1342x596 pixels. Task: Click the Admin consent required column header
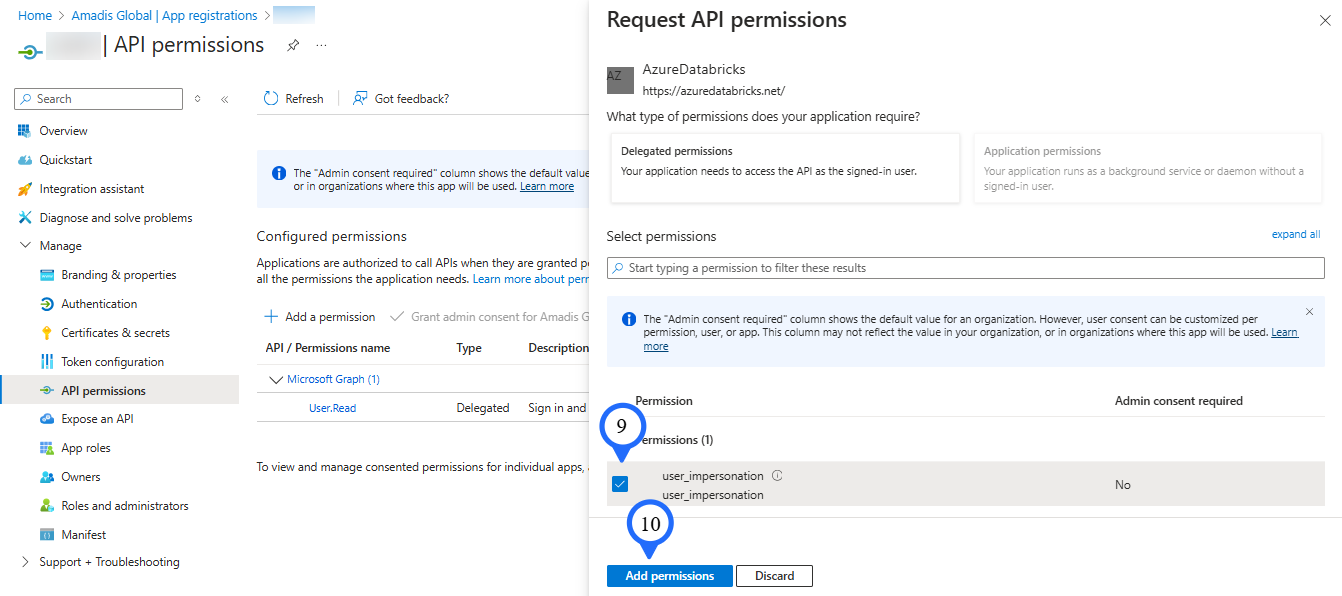point(1178,401)
